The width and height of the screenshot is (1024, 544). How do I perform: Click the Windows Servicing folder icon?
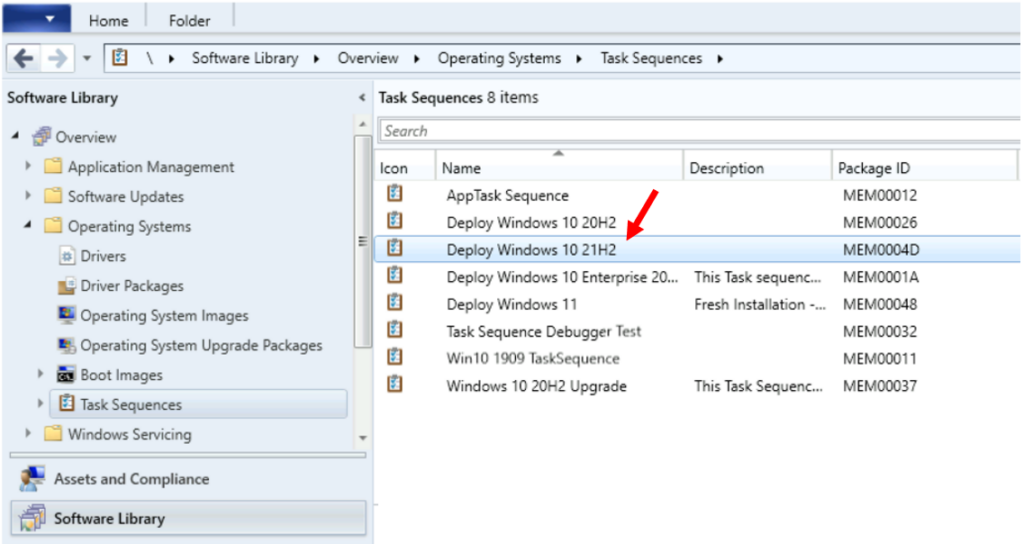pos(53,433)
